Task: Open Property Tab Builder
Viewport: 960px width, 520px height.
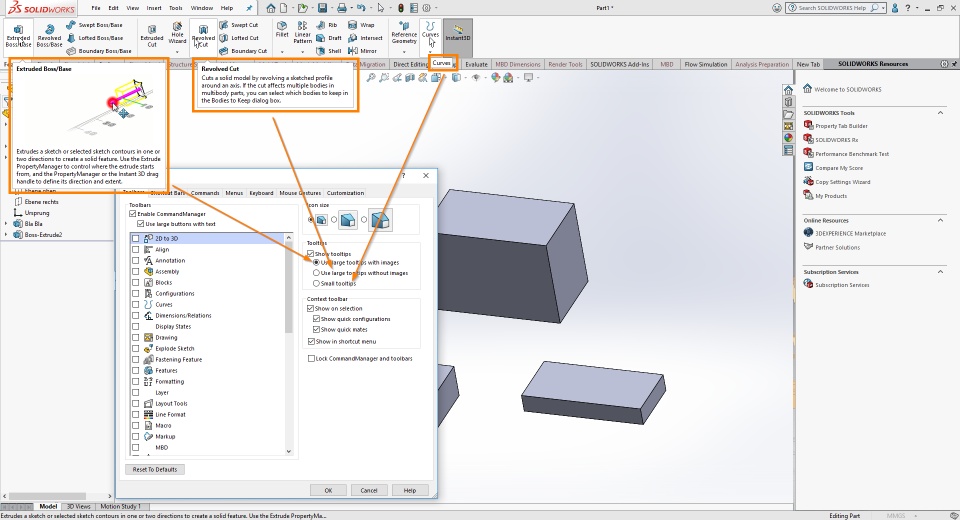Action: click(836, 126)
